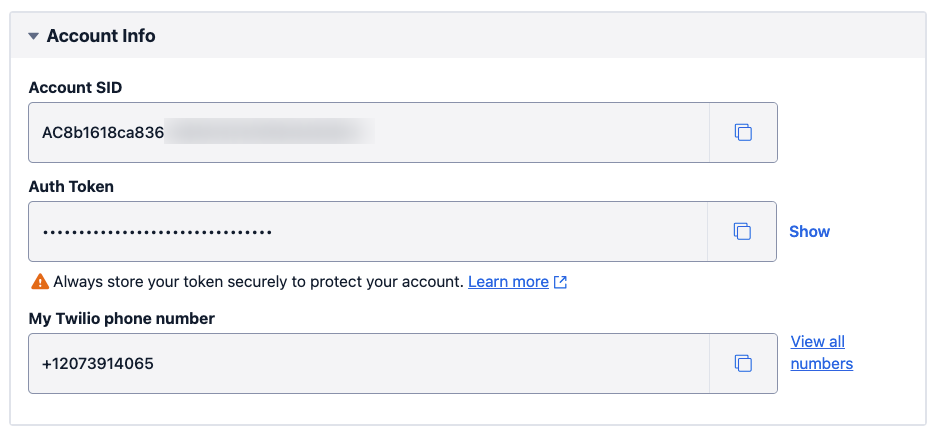Copy the Account SID to clipboard

[743, 132]
